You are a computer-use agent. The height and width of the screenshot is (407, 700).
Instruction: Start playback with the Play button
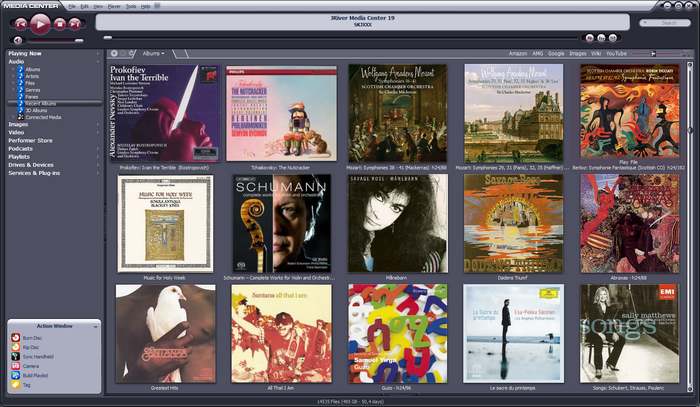tap(40, 24)
